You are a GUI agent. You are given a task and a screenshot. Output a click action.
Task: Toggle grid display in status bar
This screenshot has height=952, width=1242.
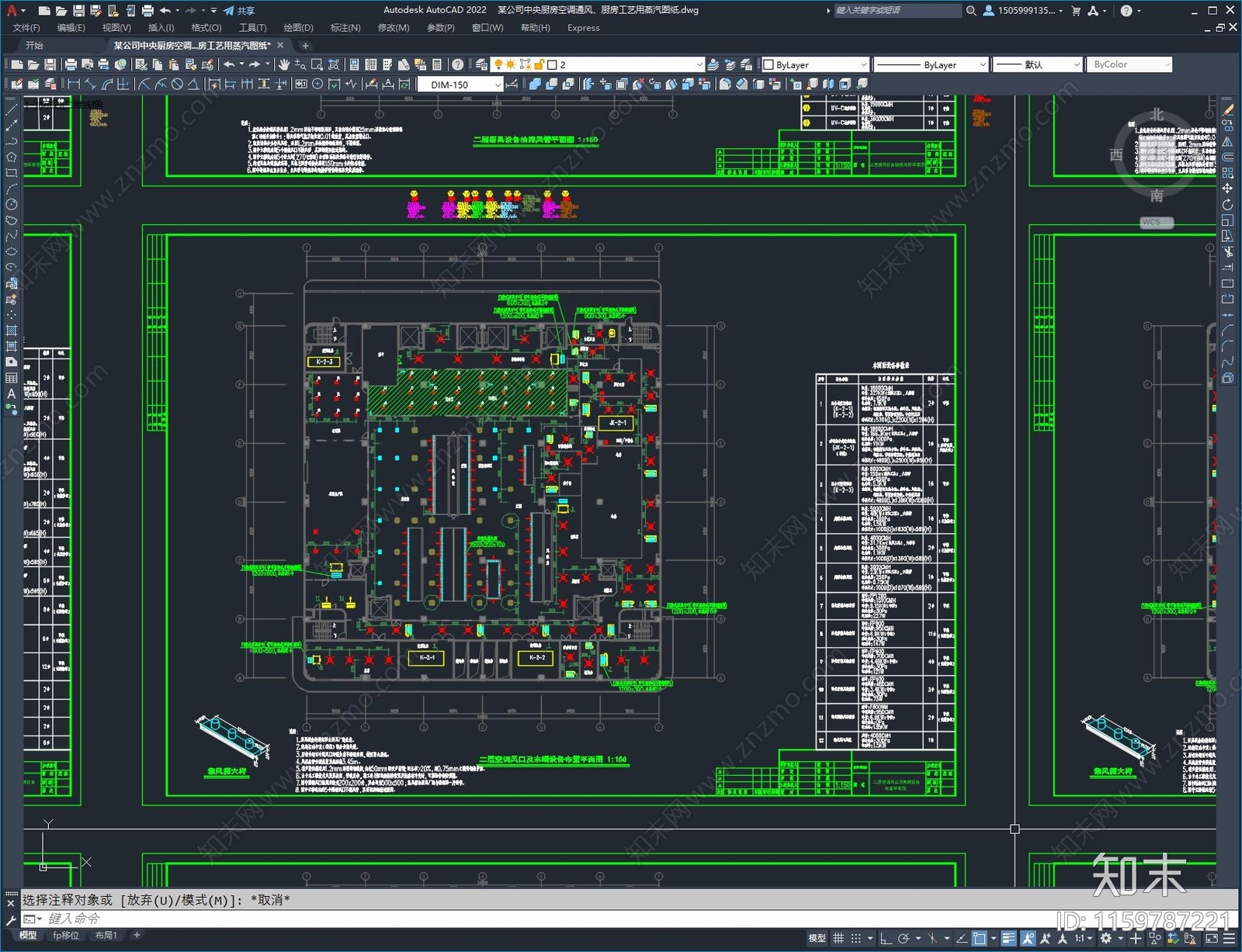838,939
